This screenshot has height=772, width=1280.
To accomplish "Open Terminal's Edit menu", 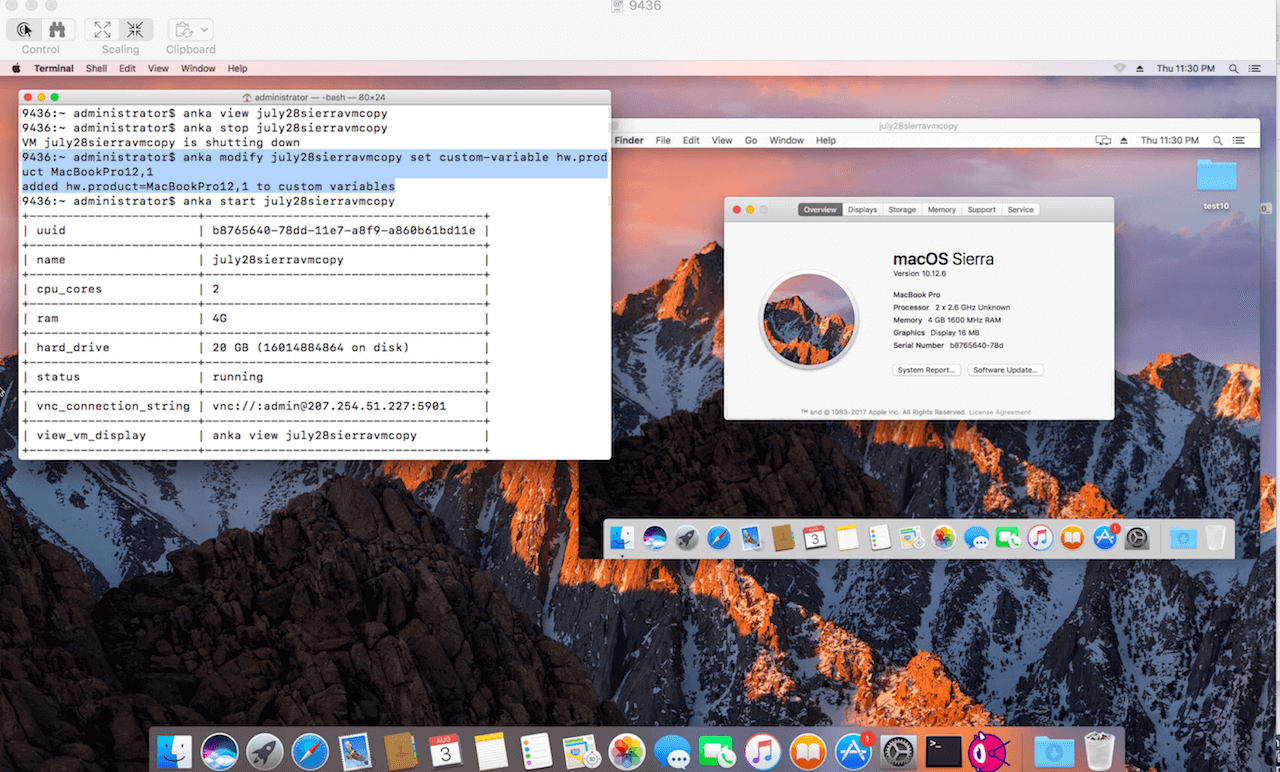I will 127,68.
